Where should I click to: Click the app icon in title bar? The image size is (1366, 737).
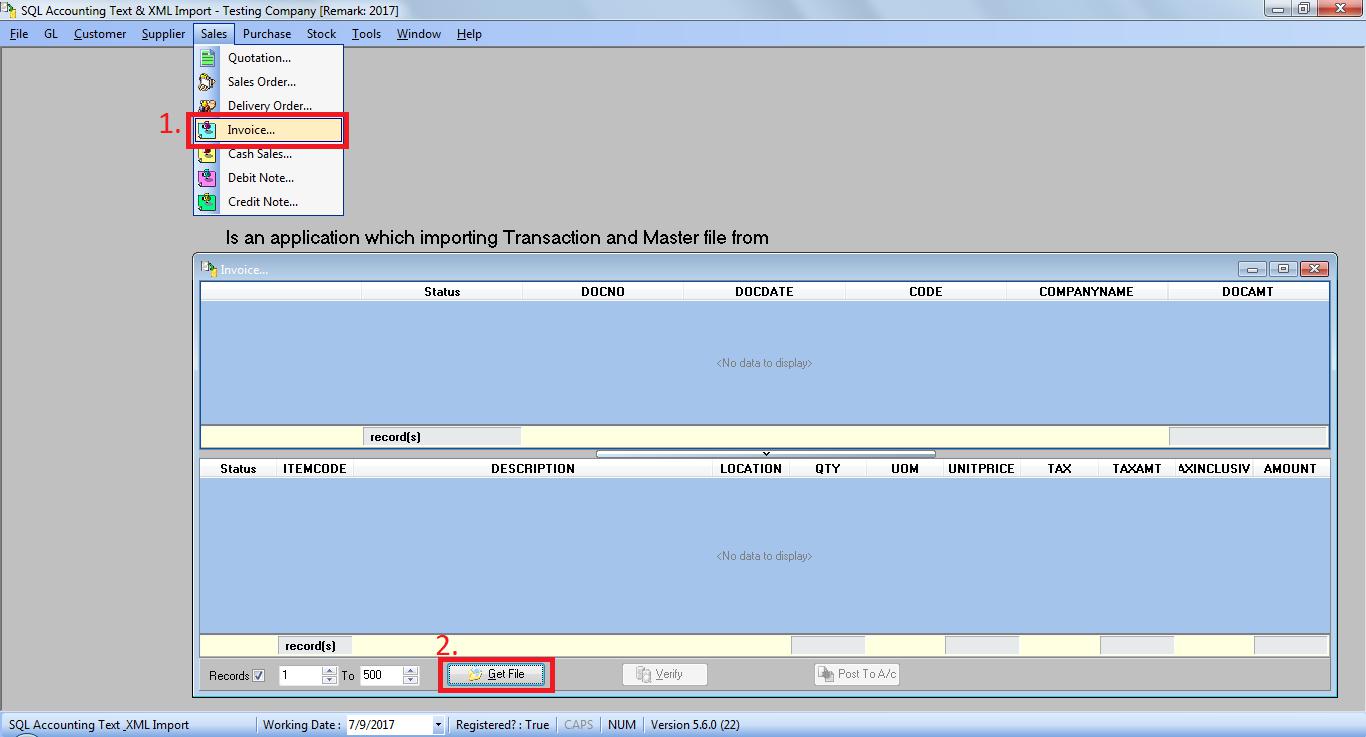click(9, 10)
